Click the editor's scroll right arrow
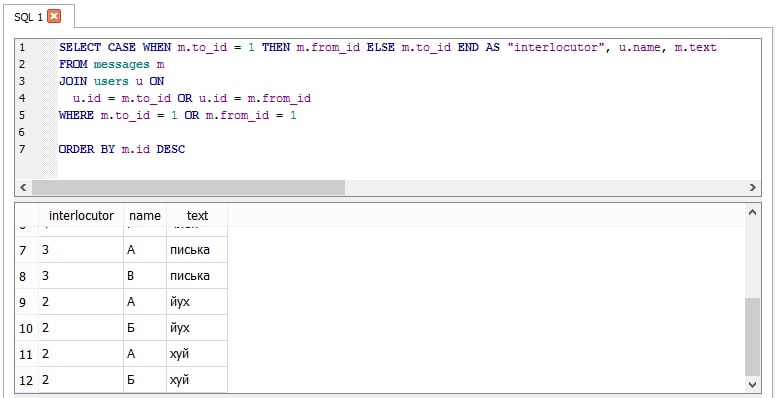 click(752, 188)
